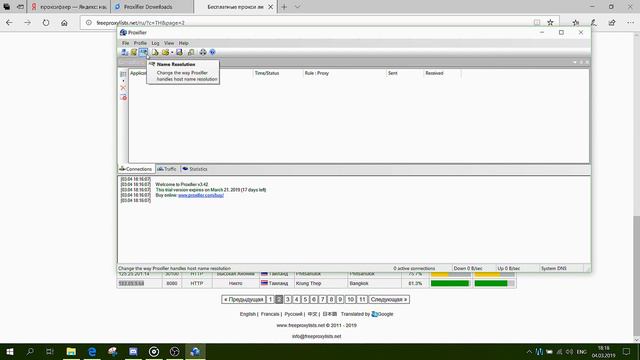Switch to the Traffic tab
Viewport: 640px width, 360px height.
(167, 169)
